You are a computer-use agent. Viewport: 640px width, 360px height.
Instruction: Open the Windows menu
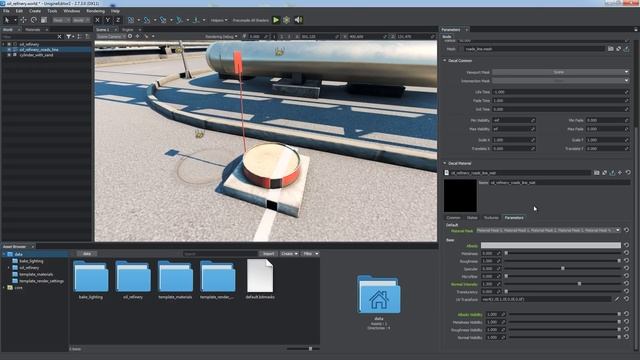tap(72, 11)
